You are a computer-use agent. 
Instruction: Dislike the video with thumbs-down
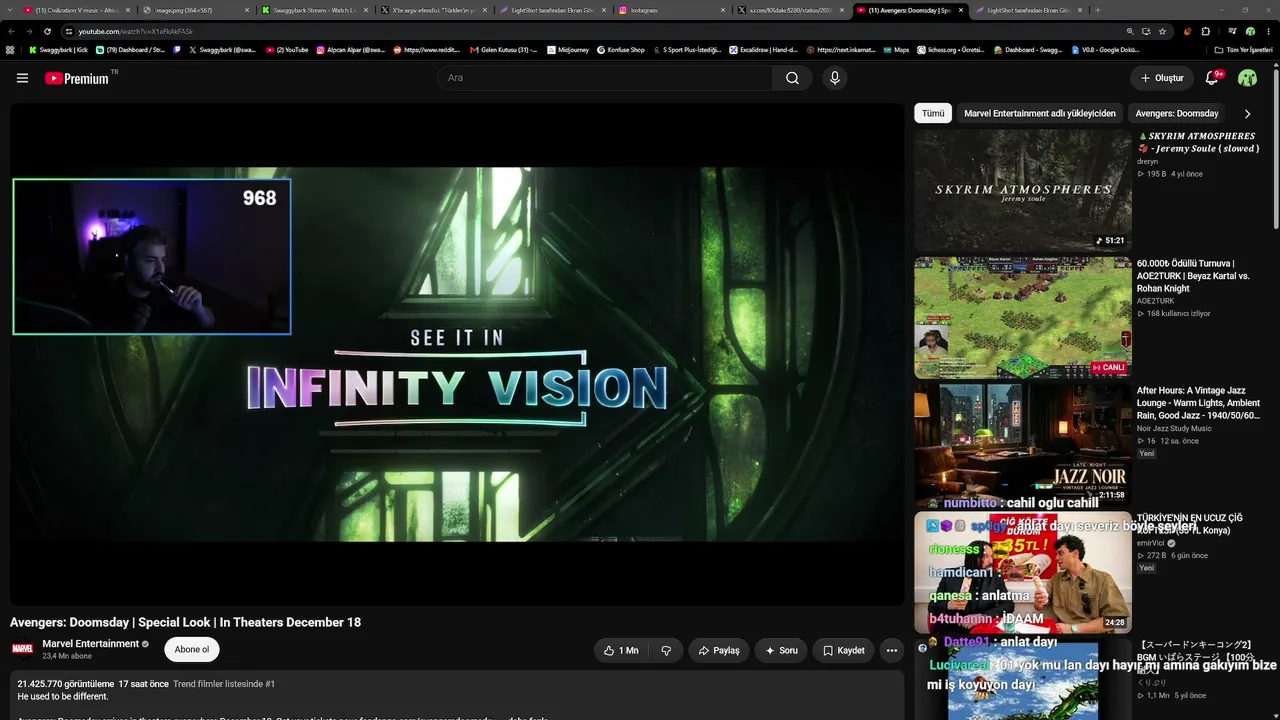[x=666, y=650]
